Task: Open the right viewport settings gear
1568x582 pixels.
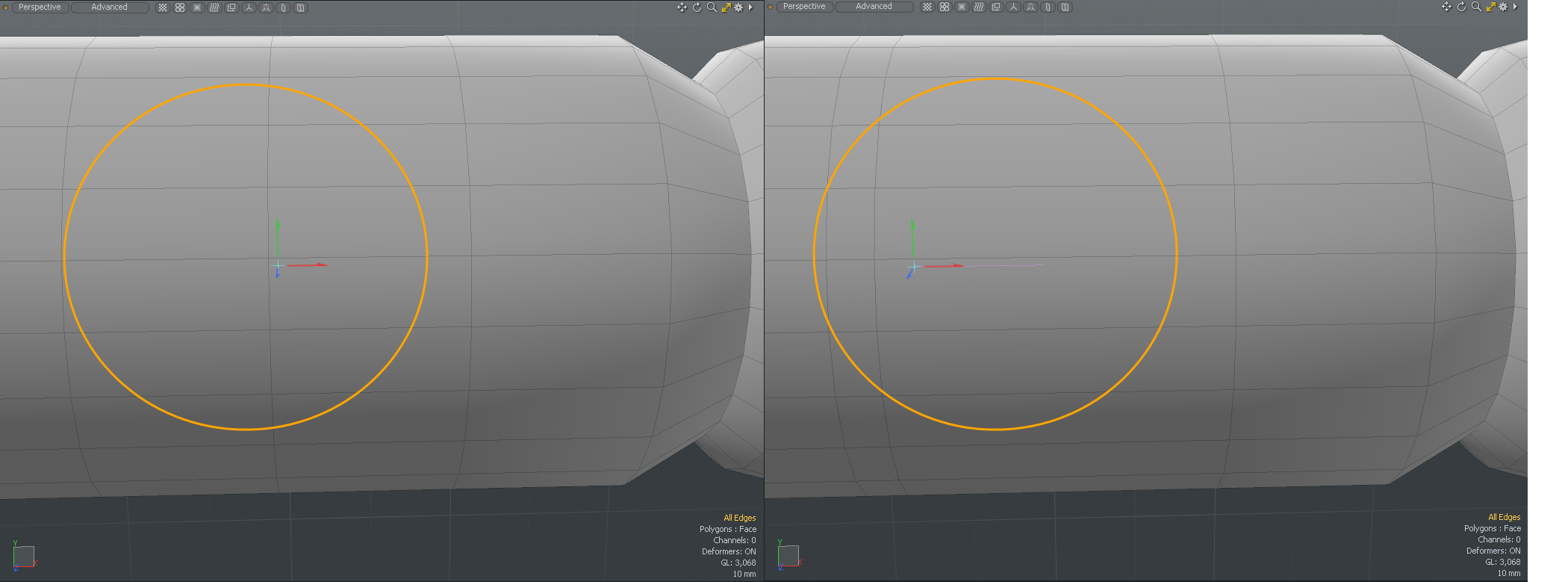Action: click(x=1503, y=7)
